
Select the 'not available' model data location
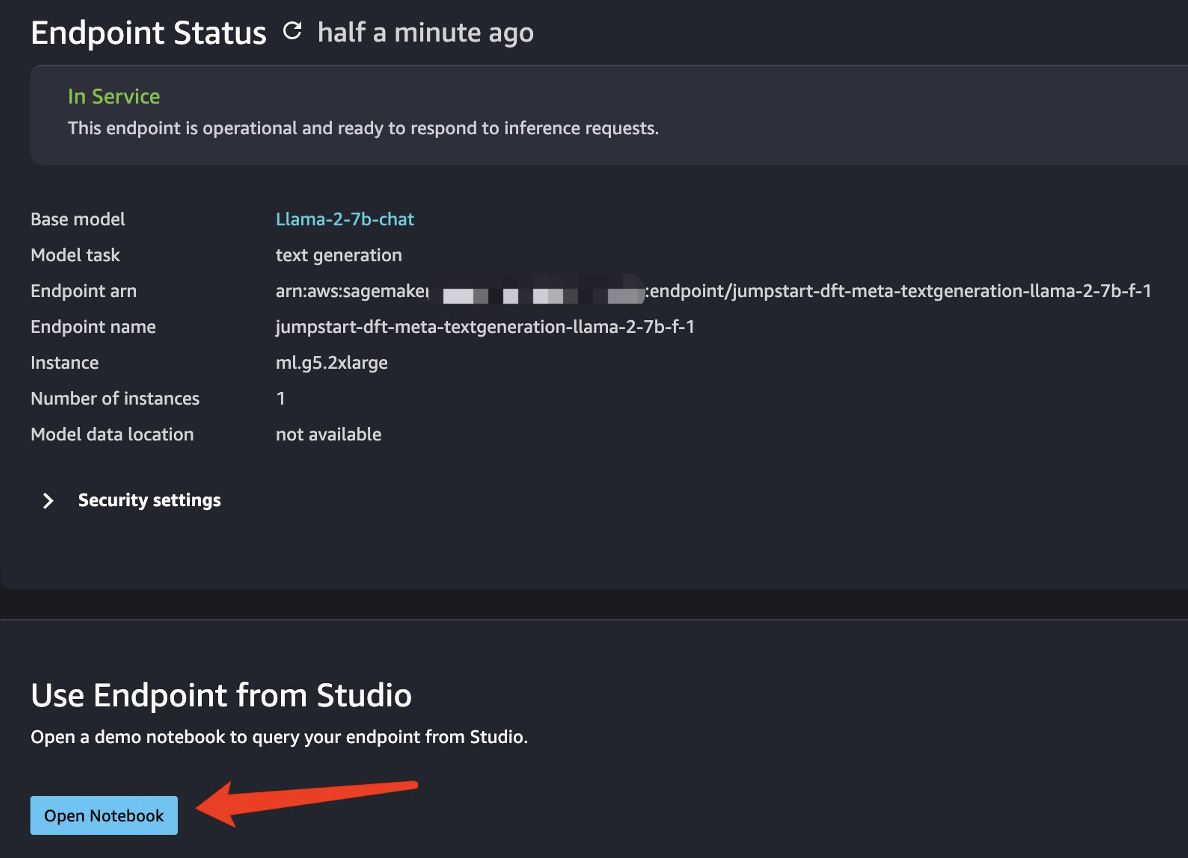(x=328, y=434)
